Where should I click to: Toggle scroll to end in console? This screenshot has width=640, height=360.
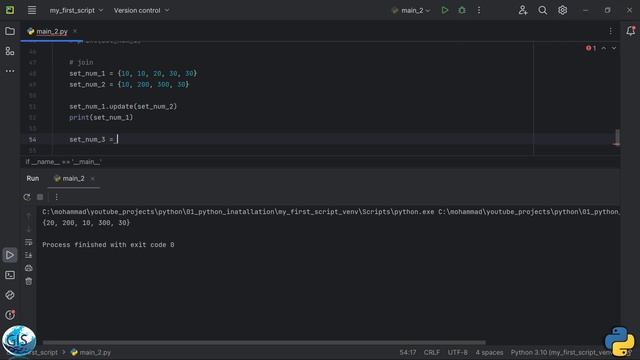pyautogui.click(x=29, y=255)
